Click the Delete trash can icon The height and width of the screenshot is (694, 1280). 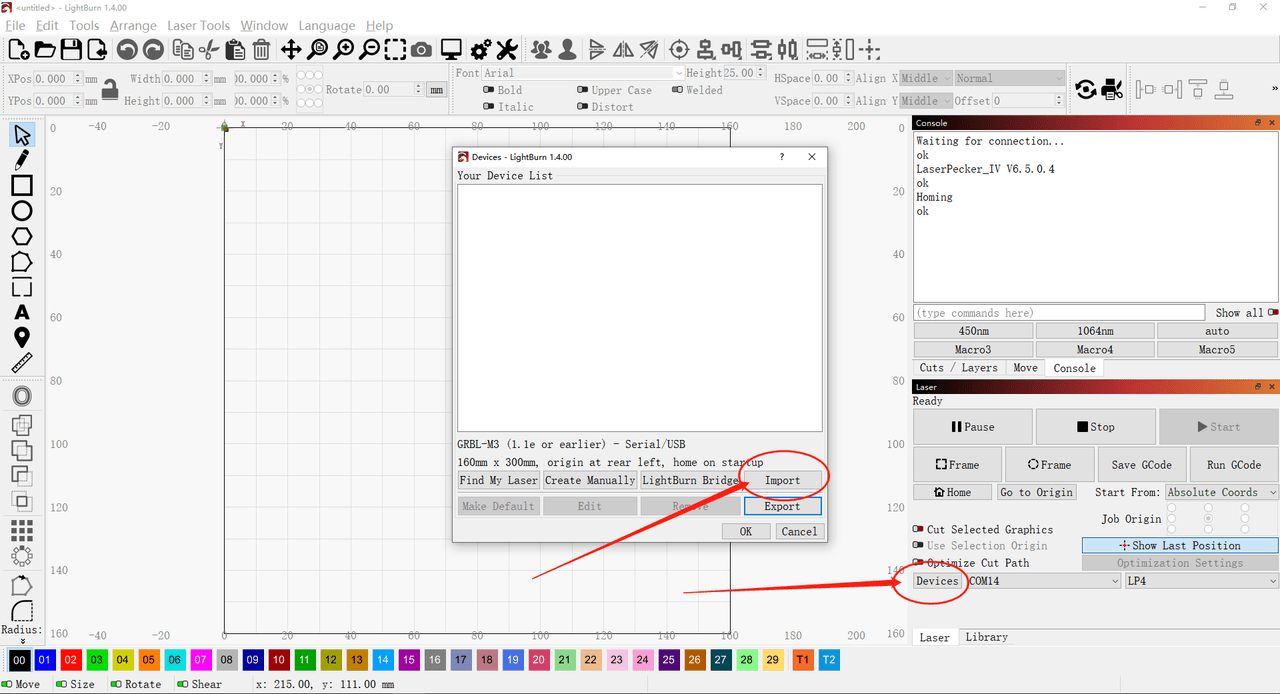click(261, 49)
